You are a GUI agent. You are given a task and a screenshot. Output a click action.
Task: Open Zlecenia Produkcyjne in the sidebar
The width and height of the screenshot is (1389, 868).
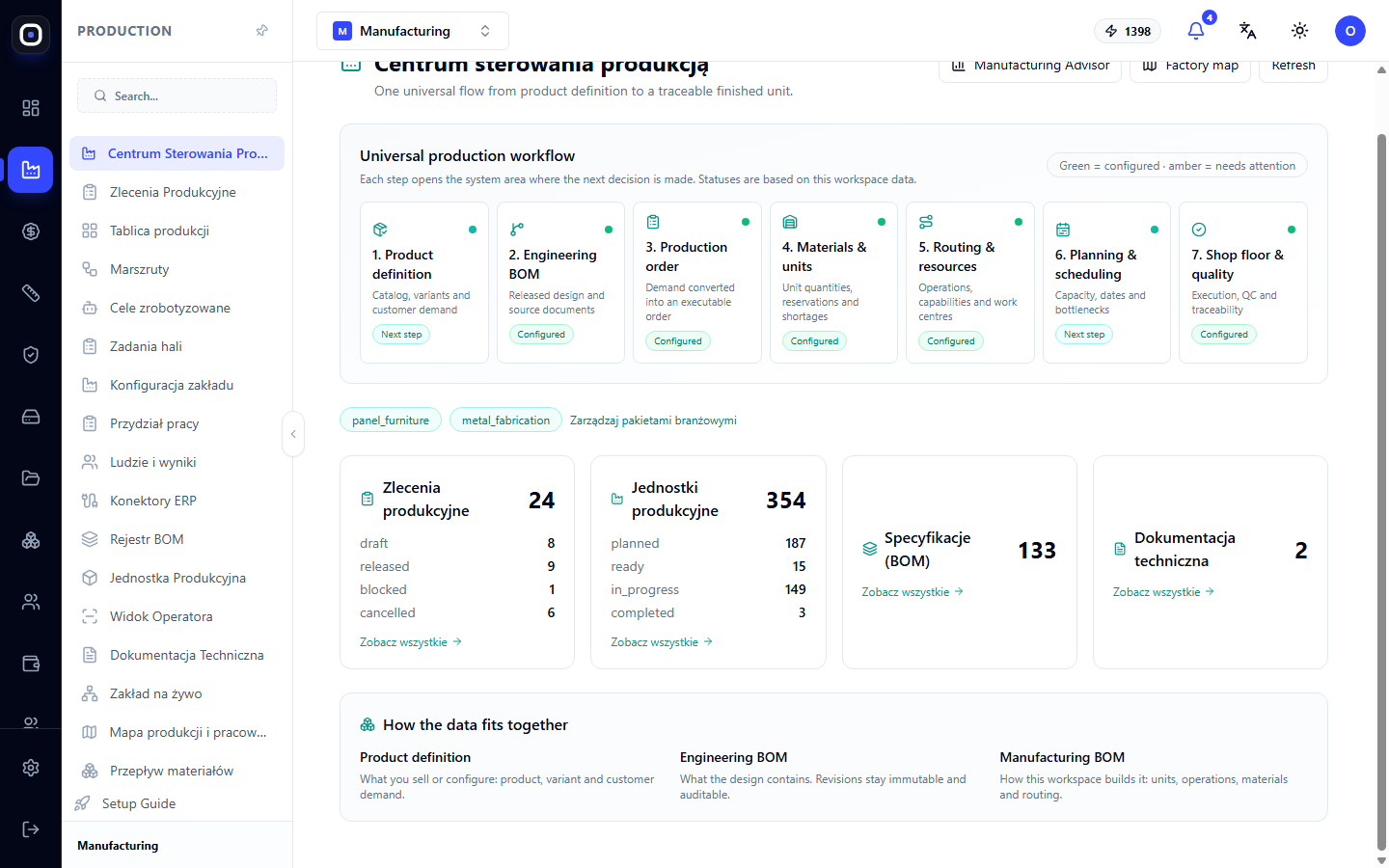coord(177,192)
